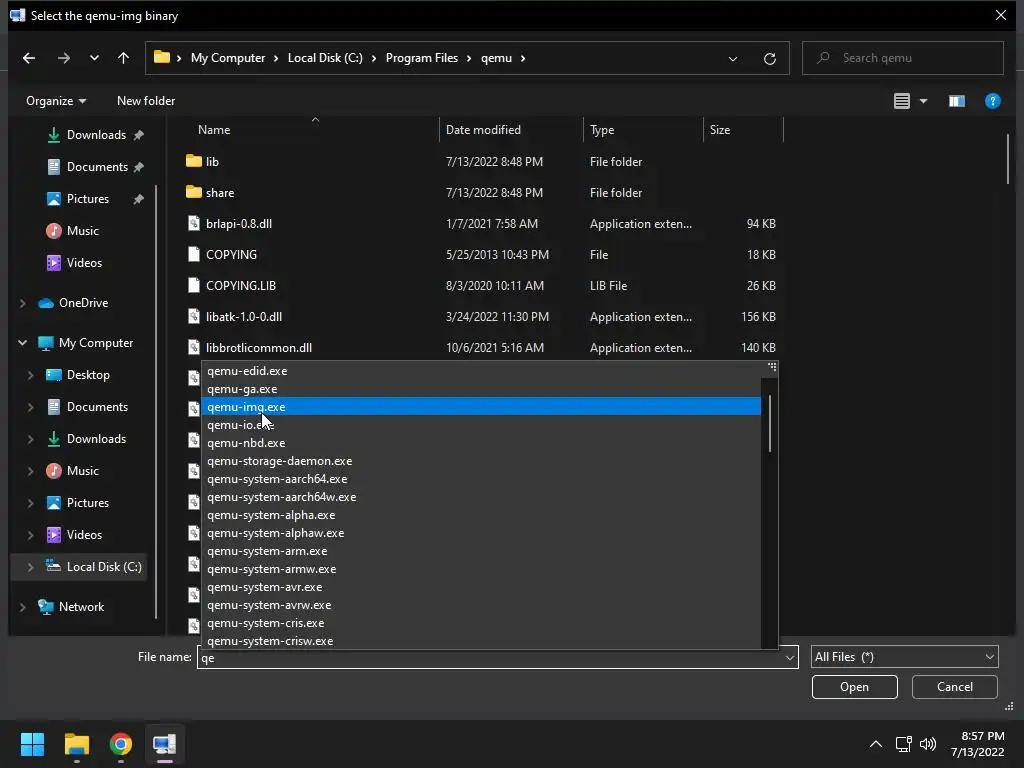Open the blue Help icon
Image resolution: width=1024 pixels, height=768 pixels.
click(992, 101)
